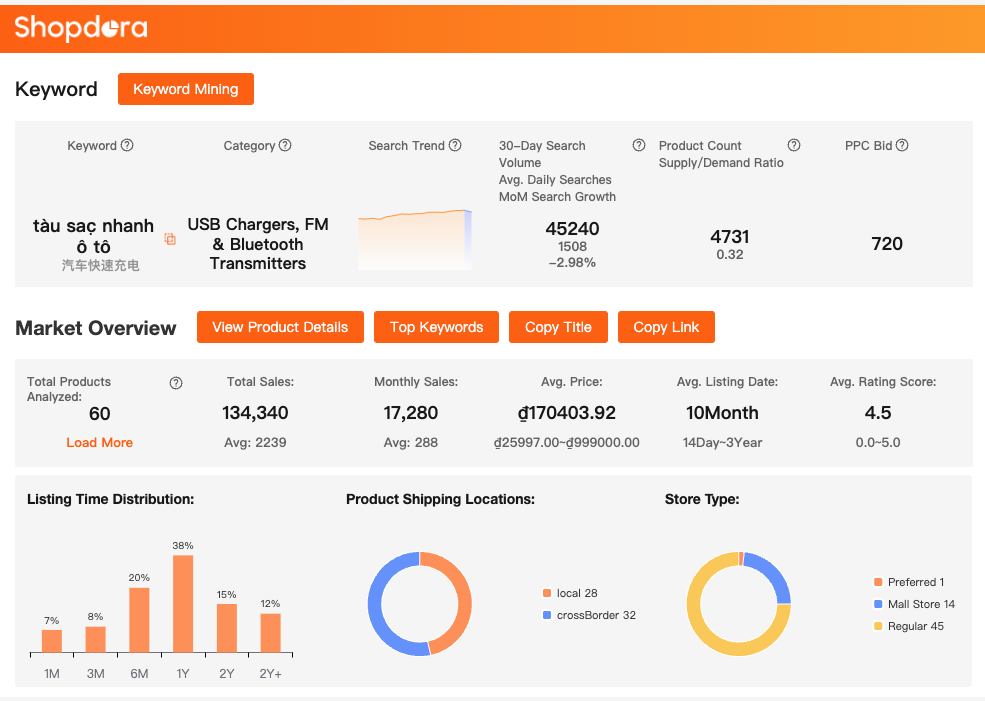Screen dimensions: 985x701
Task: Copy the keyword using the copy icon
Action: pyautogui.click(x=170, y=239)
